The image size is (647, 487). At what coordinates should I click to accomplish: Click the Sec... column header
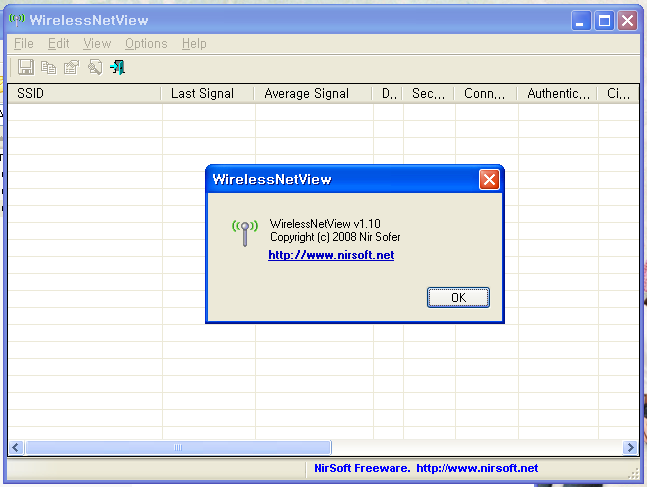pos(428,93)
